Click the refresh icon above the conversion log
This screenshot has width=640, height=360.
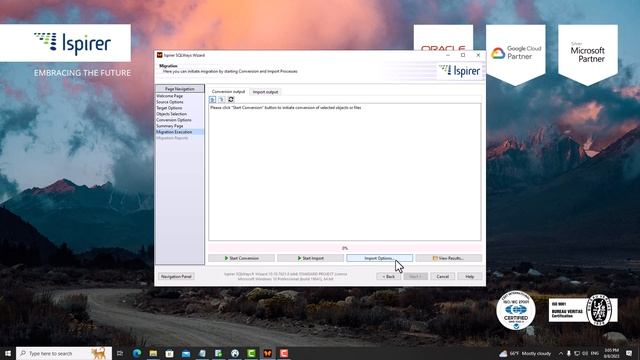pyautogui.click(x=231, y=100)
